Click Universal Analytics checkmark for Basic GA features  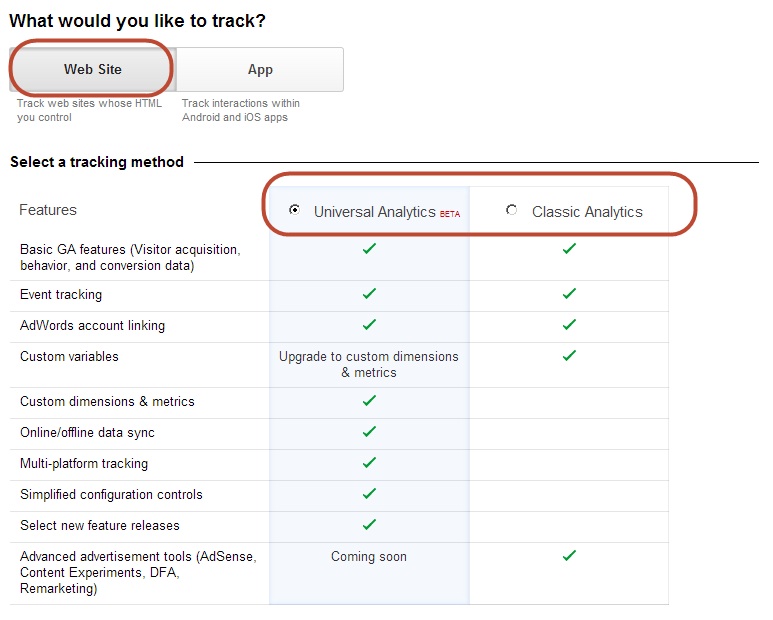pyautogui.click(x=369, y=248)
